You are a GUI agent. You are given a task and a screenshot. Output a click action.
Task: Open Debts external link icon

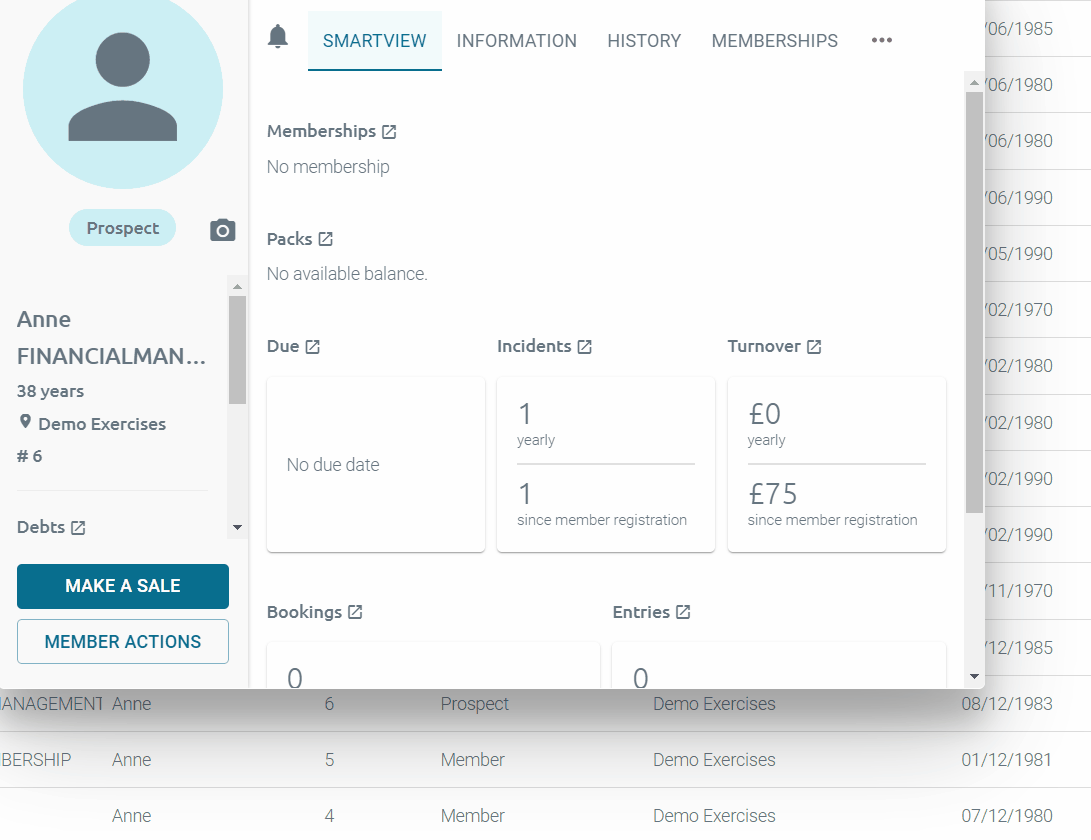78,528
